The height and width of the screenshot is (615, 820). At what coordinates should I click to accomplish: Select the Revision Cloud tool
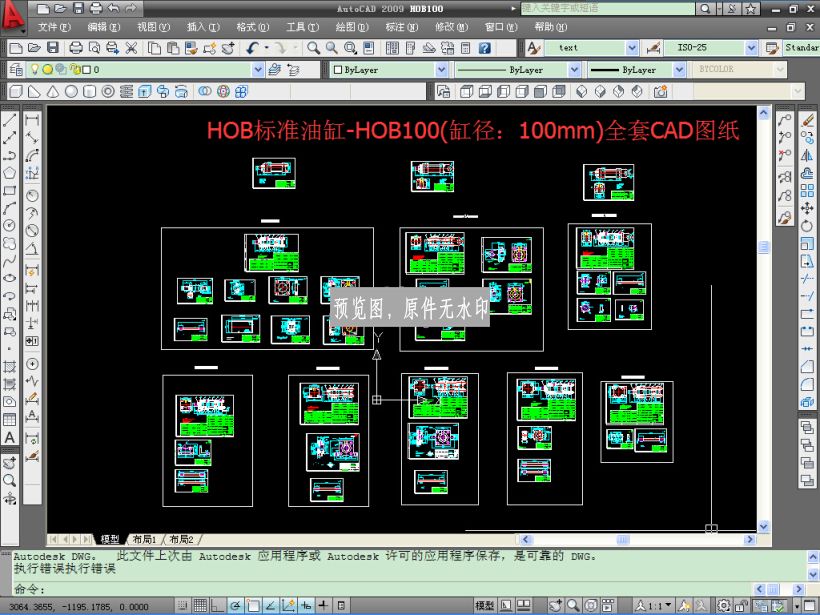[x=9, y=243]
